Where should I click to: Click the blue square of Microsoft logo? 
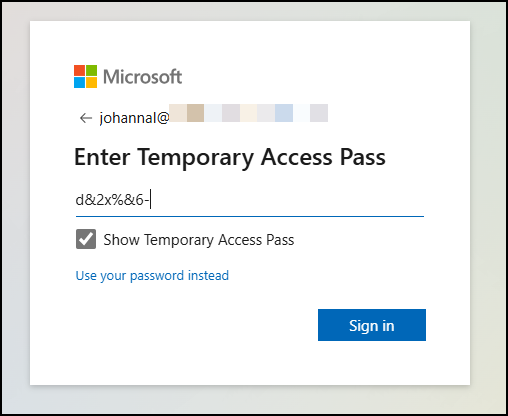click(x=79, y=82)
